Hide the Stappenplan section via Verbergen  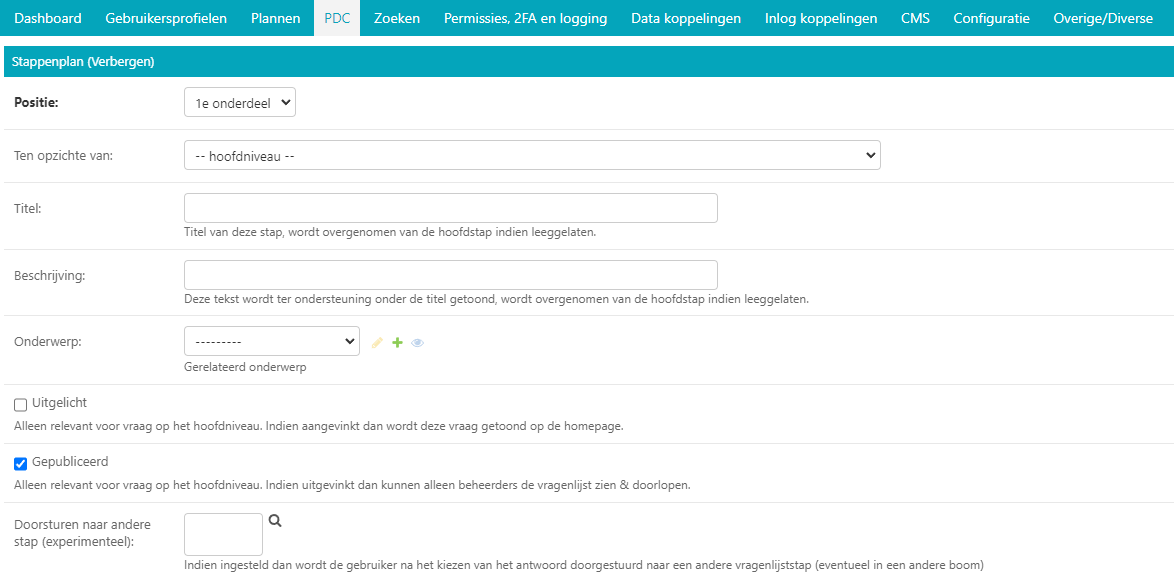click(x=120, y=62)
